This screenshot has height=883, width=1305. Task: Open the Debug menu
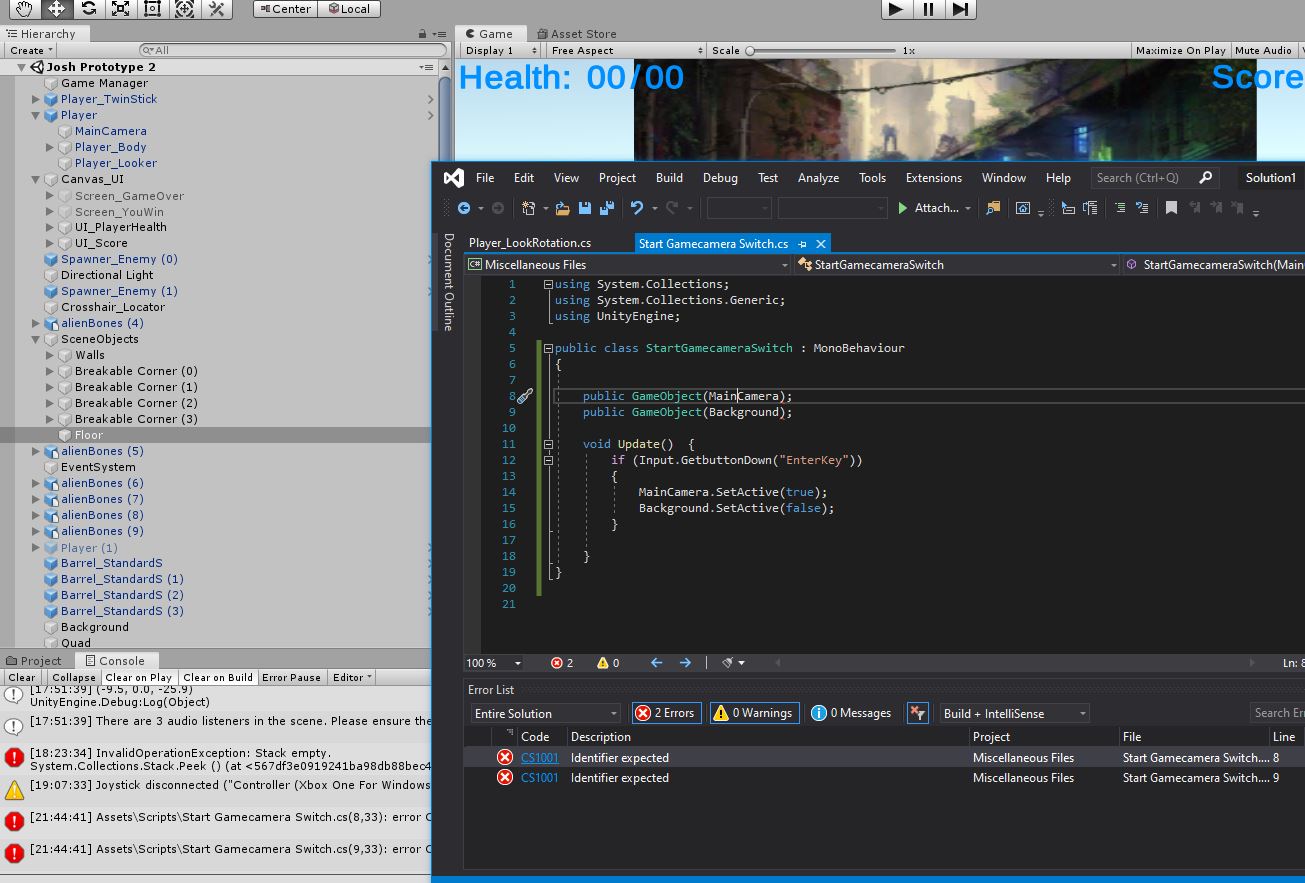tap(720, 178)
